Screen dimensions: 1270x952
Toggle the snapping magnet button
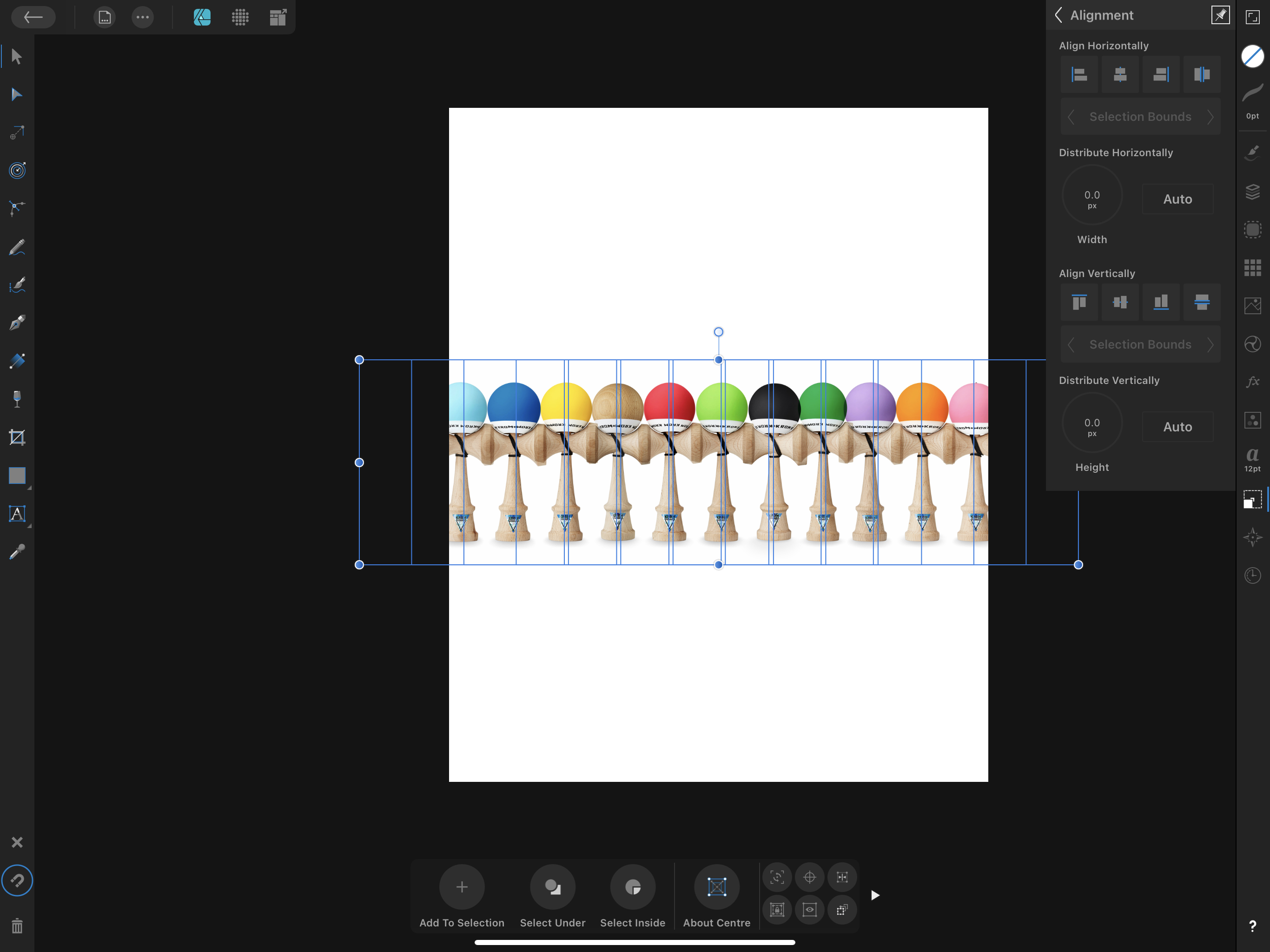[17, 880]
